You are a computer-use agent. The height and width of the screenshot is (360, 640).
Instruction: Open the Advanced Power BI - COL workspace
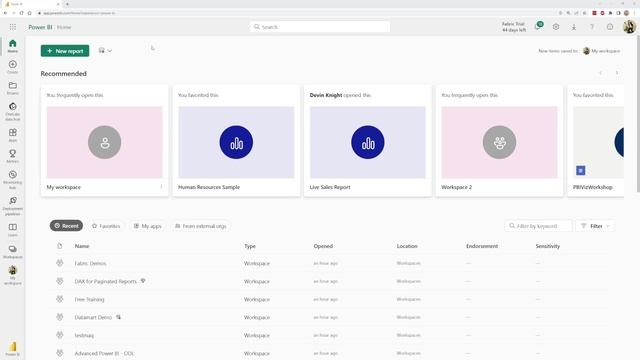click(x=104, y=353)
